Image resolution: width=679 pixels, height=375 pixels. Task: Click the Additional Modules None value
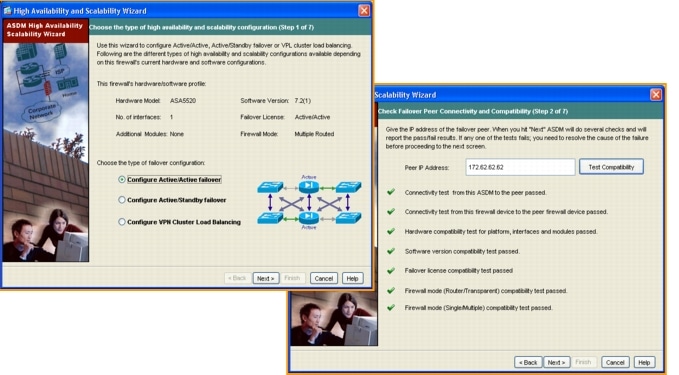pos(177,134)
